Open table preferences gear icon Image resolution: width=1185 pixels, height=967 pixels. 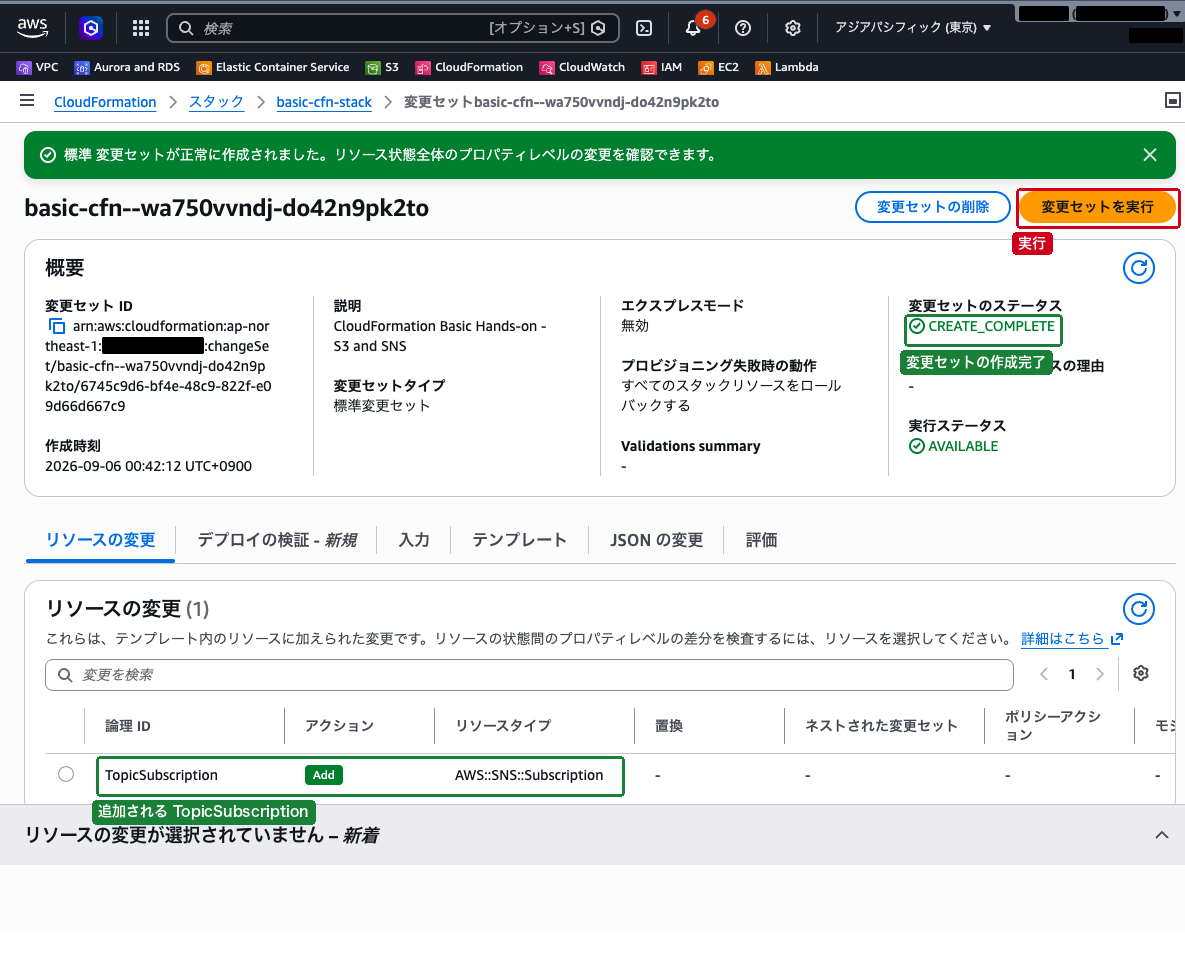[1140, 673]
